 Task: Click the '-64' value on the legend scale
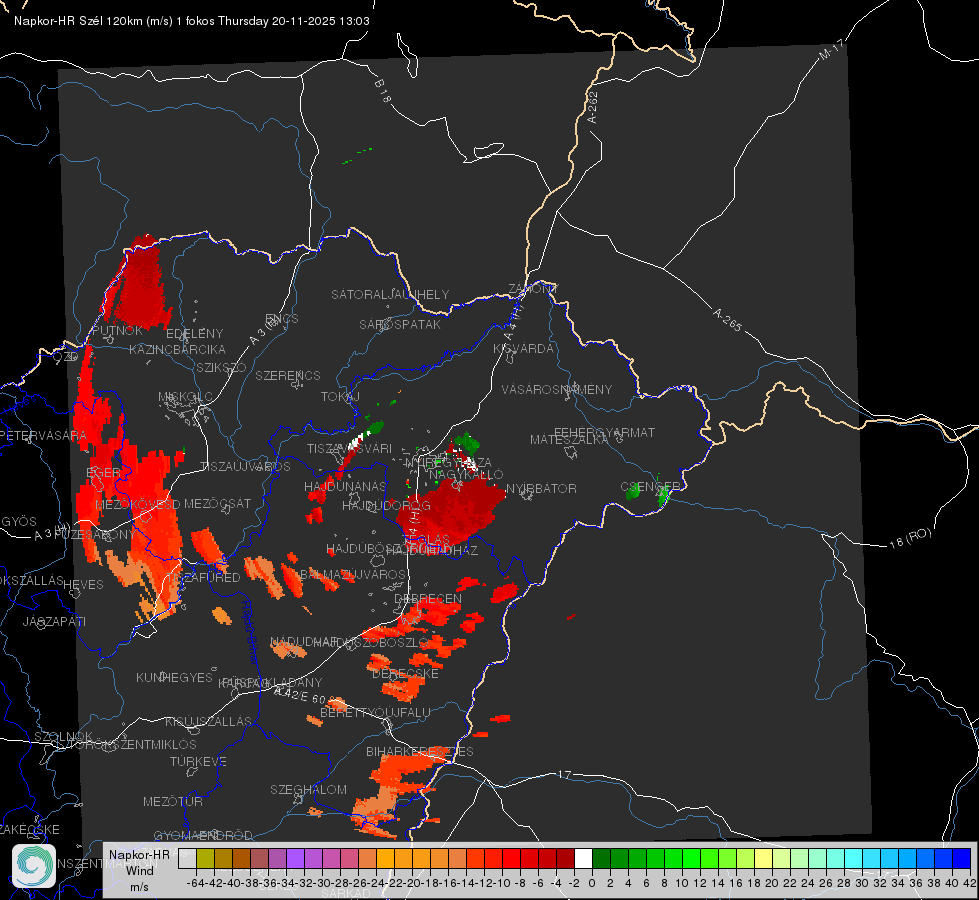195,883
